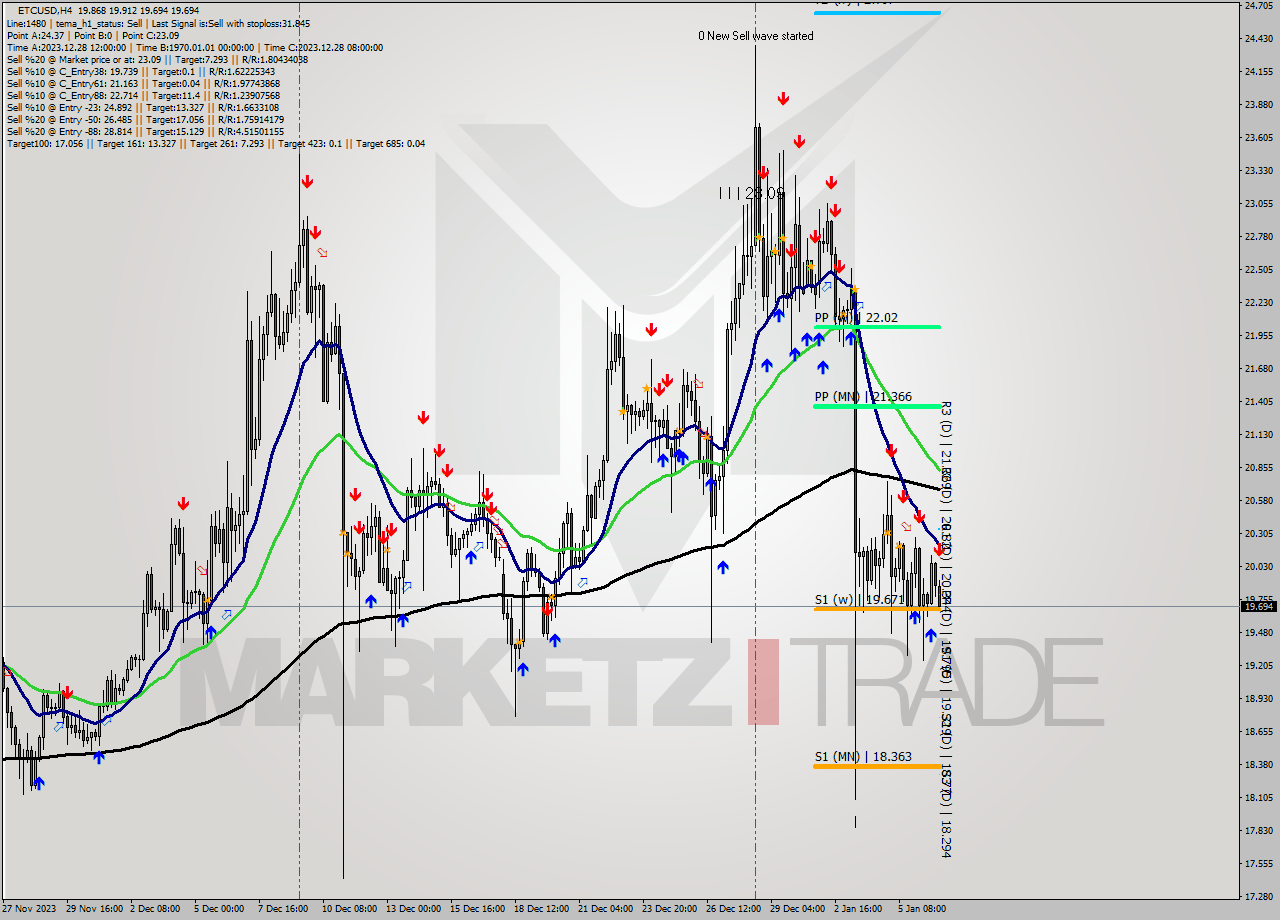1280x920 pixels.
Task: Click the 17.555 price axis value
Action: (1257, 864)
